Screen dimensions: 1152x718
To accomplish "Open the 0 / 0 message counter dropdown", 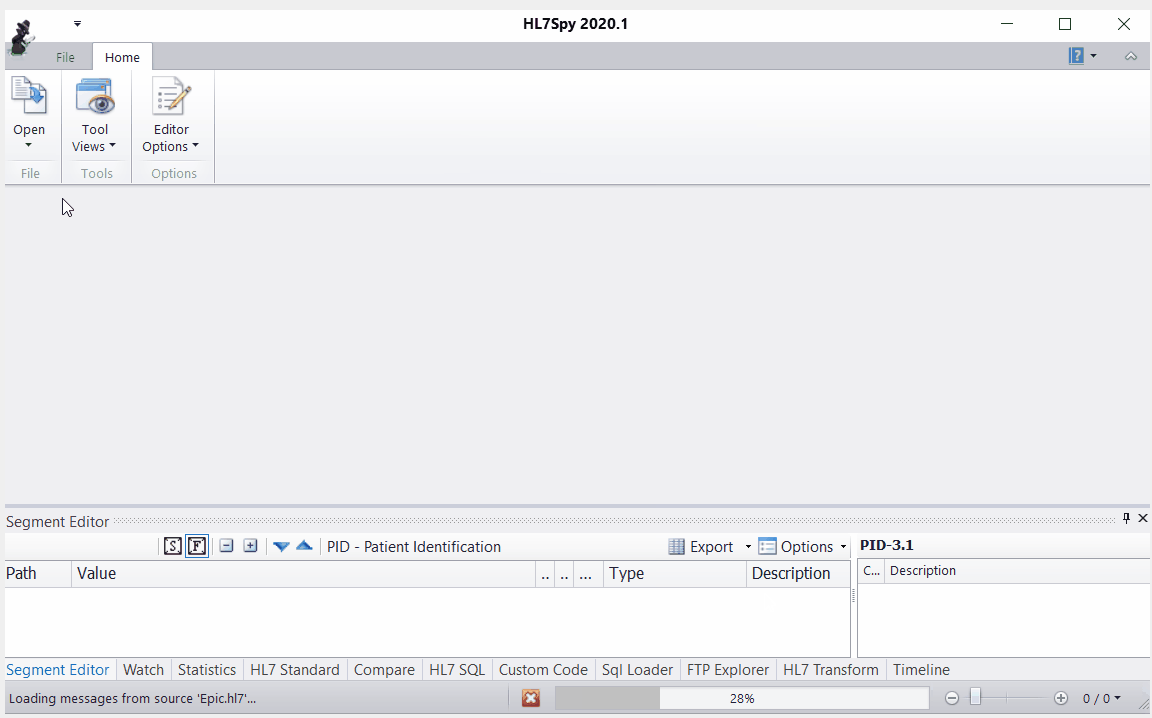I will [1101, 698].
